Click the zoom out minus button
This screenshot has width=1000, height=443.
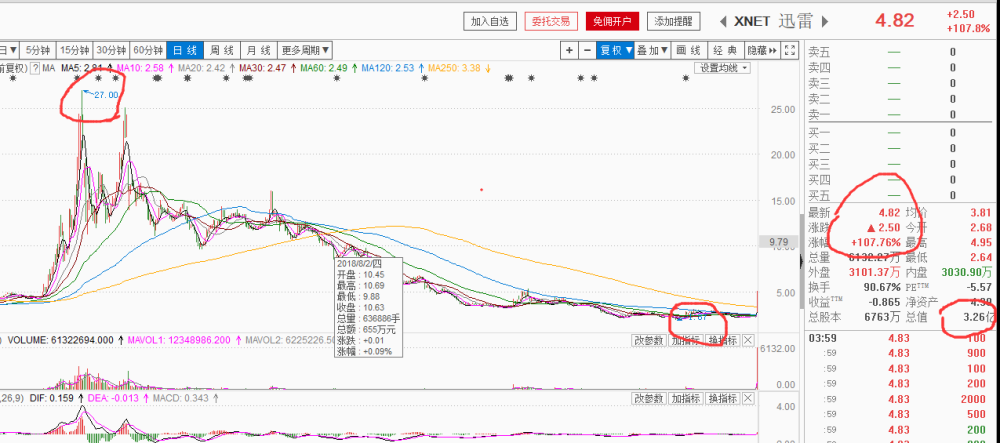tap(587, 50)
